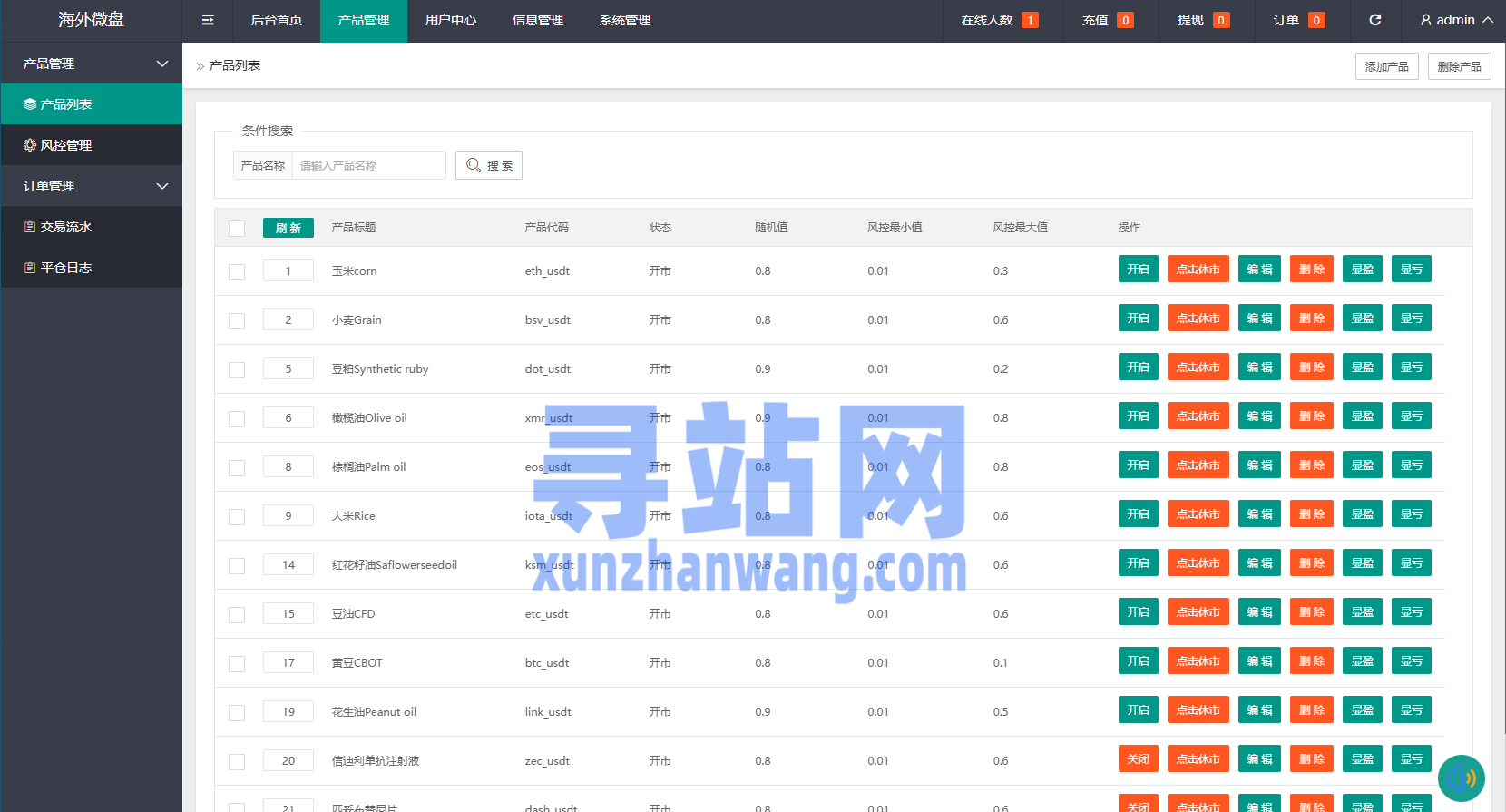This screenshot has width=1506, height=812.
Task: Click 编辑 for the 豆油CFD row
Action: tap(1259, 612)
